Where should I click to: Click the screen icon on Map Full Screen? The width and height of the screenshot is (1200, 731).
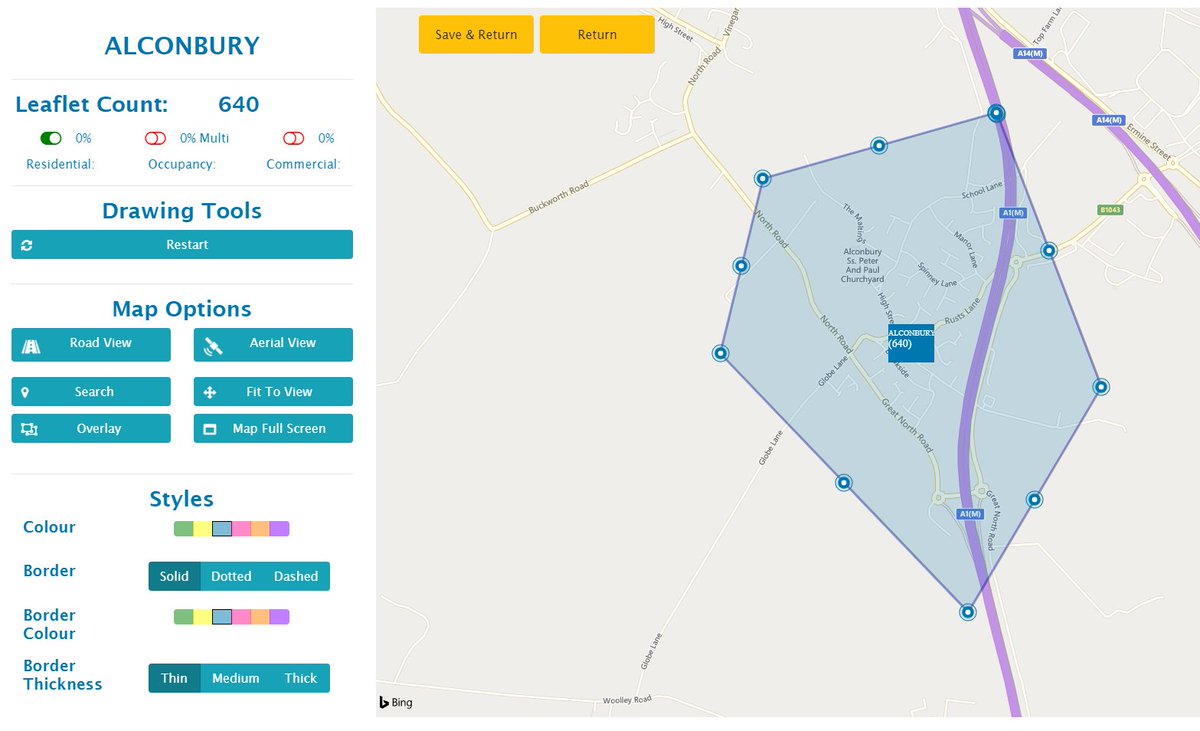point(210,428)
